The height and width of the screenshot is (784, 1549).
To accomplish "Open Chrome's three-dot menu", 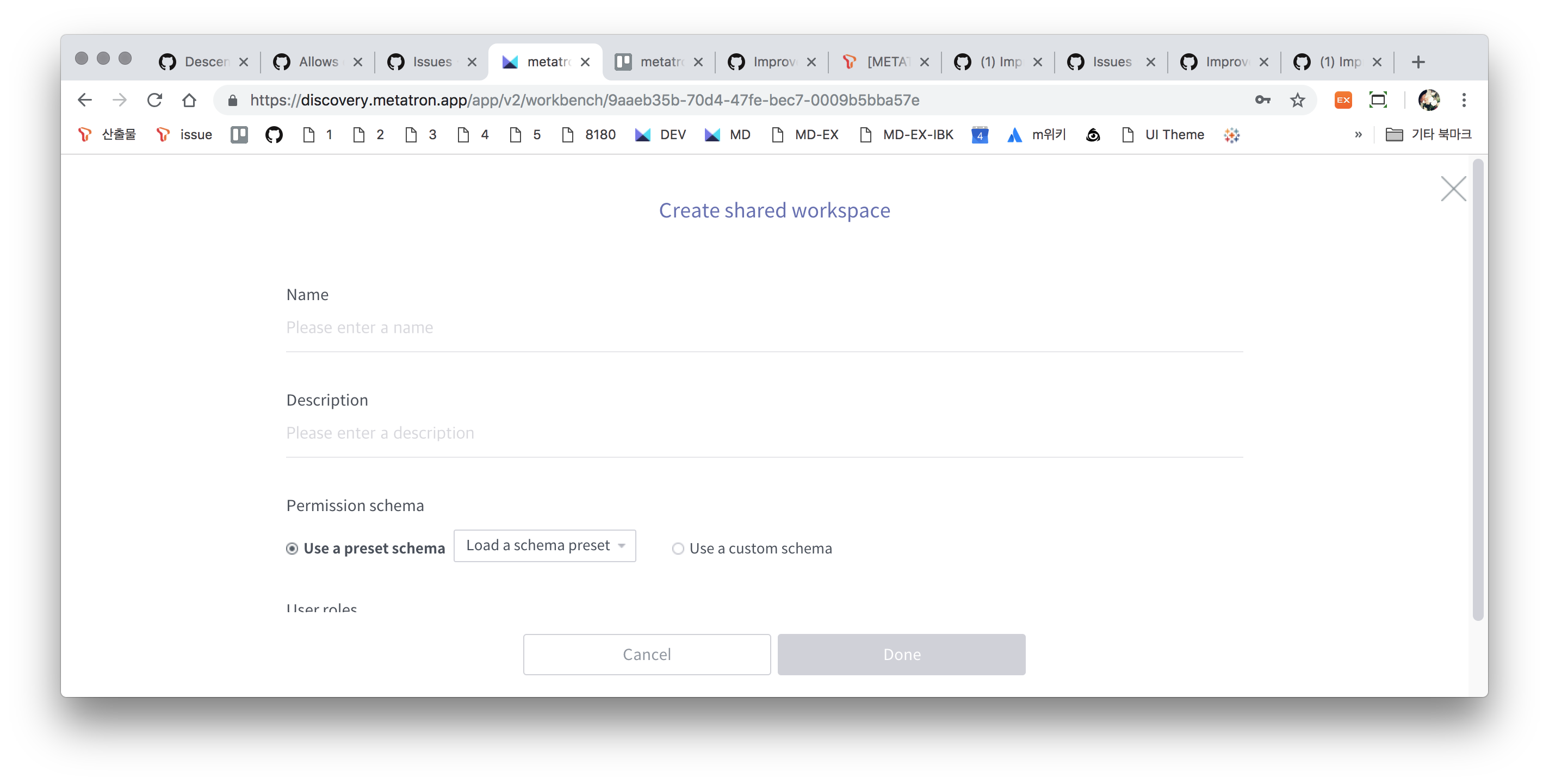I will pos(1464,100).
